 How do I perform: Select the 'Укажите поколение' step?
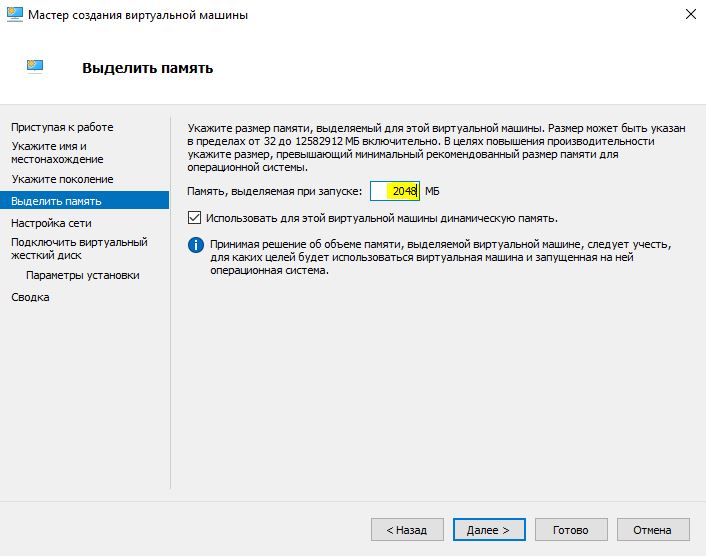click(62, 179)
